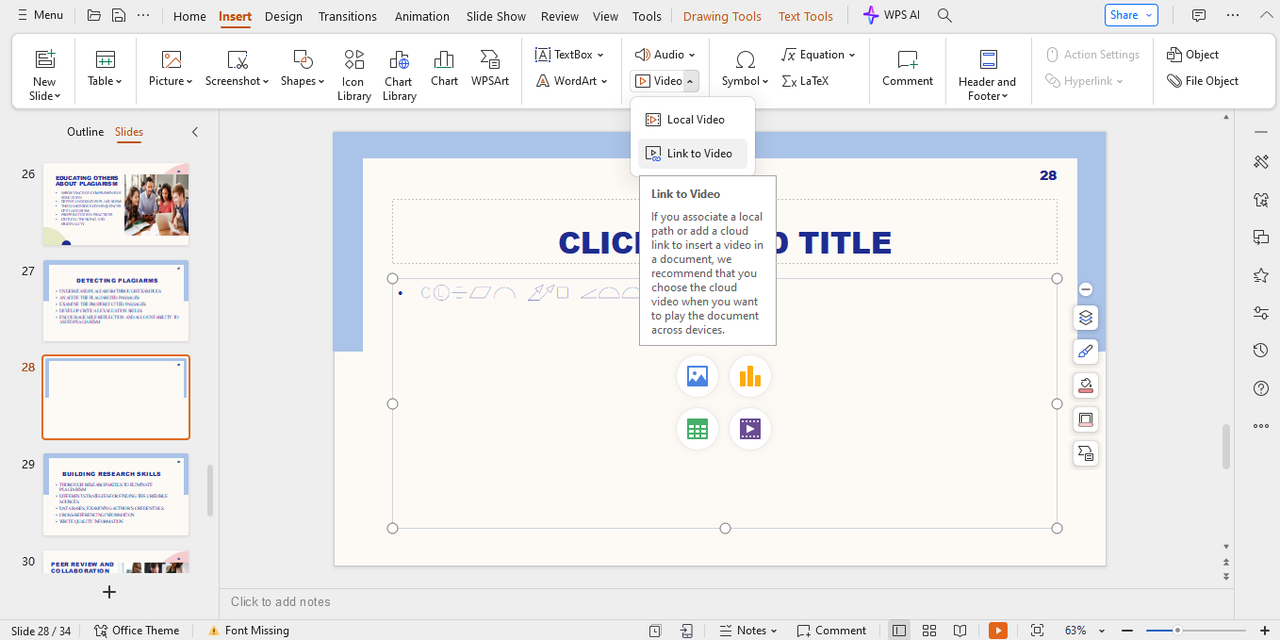The width and height of the screenshot is (1280, 640).
Task: Click the picture placeholder icon on slide
Action: coord(697,376)
